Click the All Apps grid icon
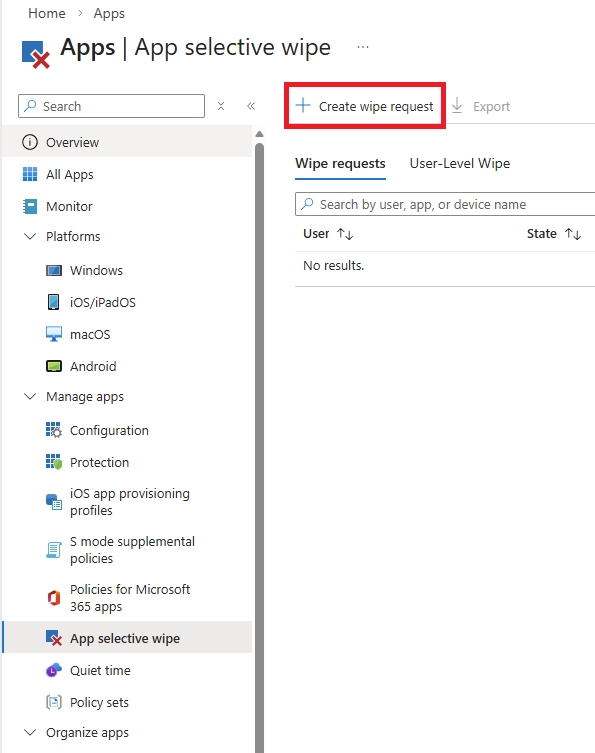 [30, 174]
